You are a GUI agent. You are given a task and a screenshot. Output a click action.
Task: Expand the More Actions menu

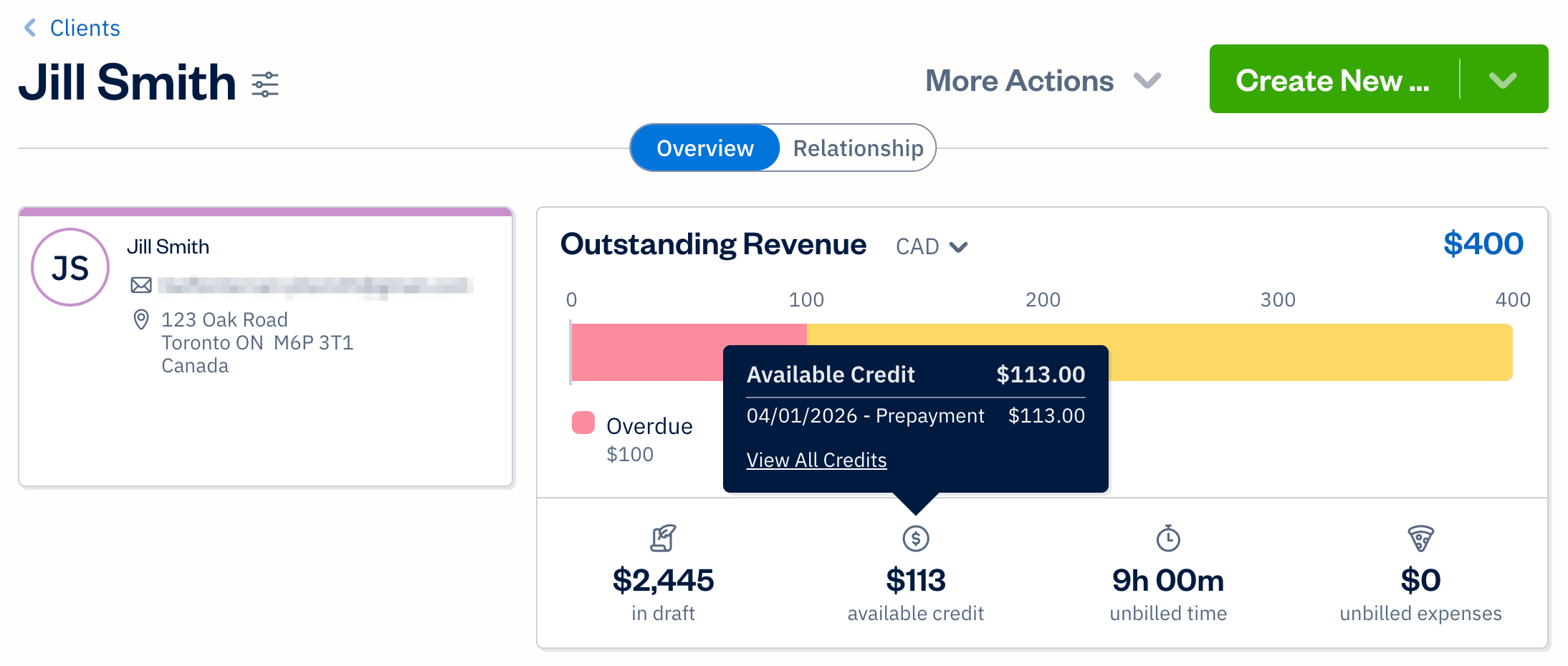coord(1041,81)
